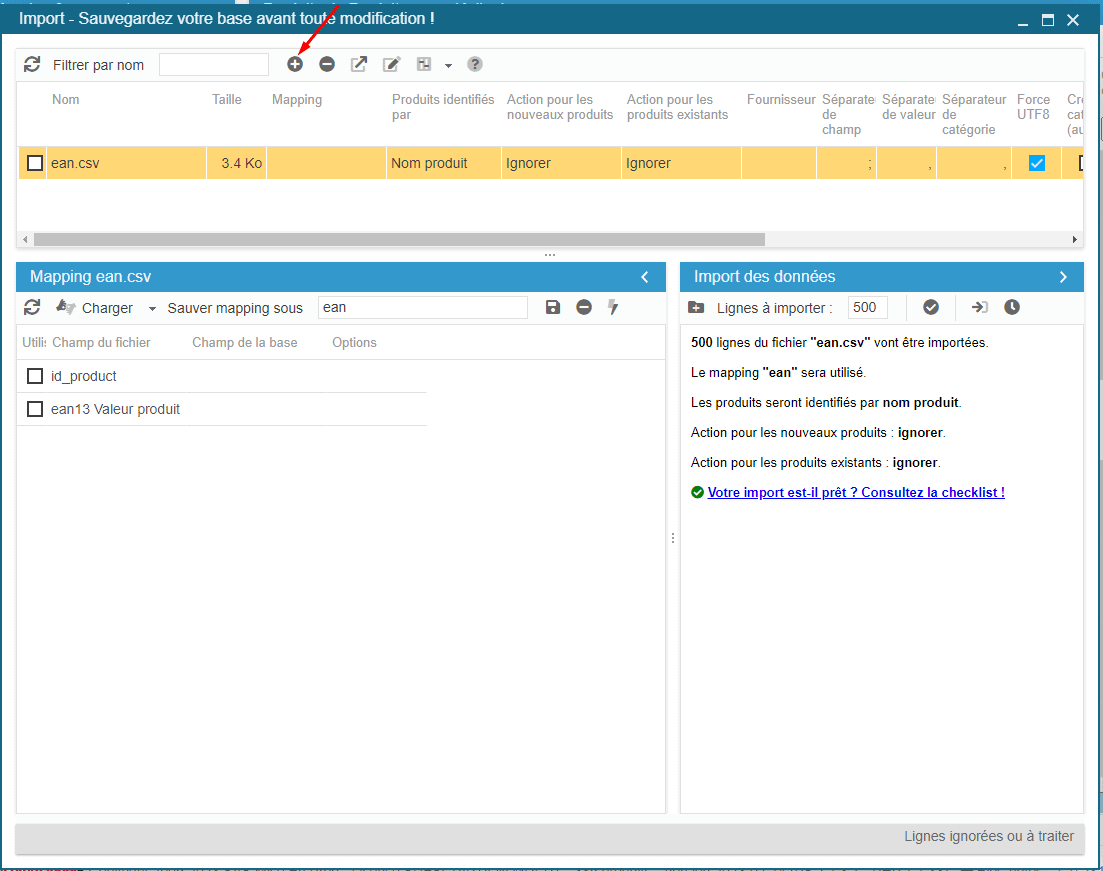
Task: Click the add file plus icon
Action: click(x=295, y=64)
